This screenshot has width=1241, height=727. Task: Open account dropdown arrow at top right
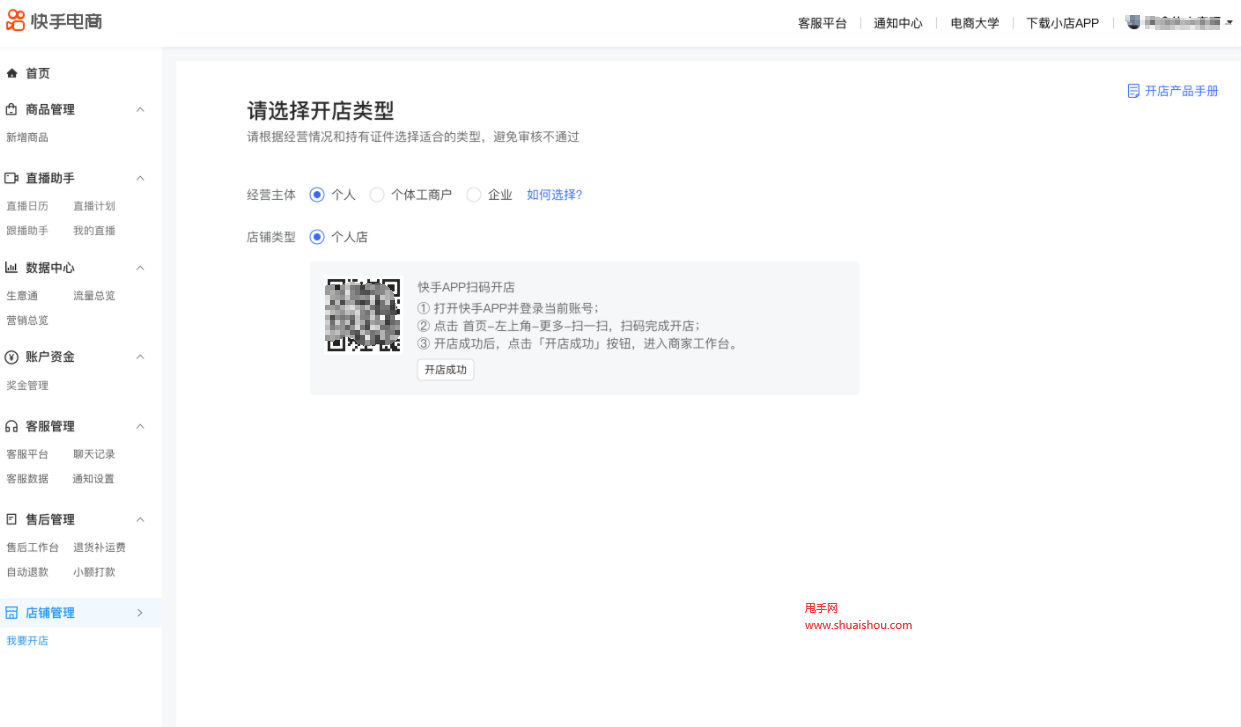pyautogui.click(x=1229, y=22)
